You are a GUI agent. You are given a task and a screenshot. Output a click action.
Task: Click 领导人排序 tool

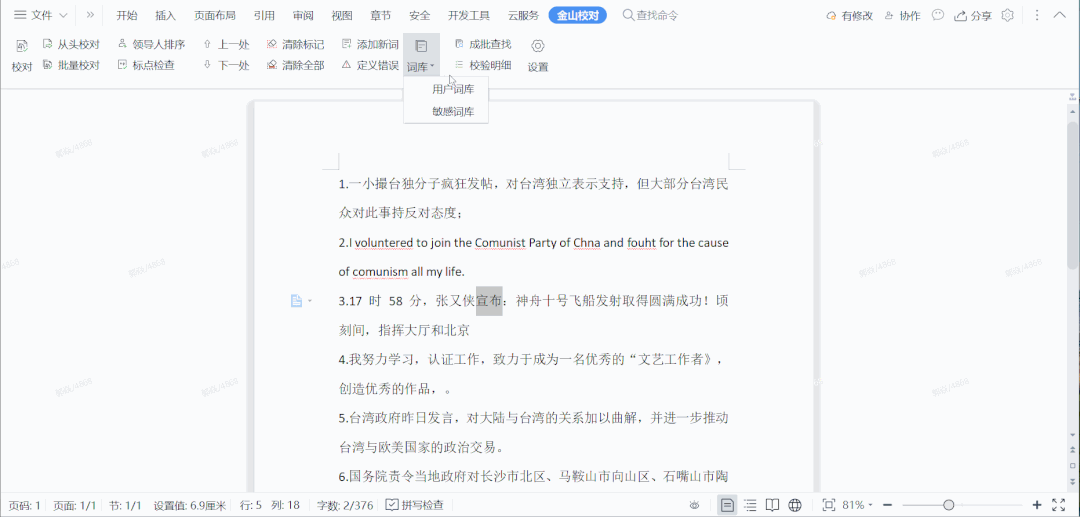[x=152, y=45]
